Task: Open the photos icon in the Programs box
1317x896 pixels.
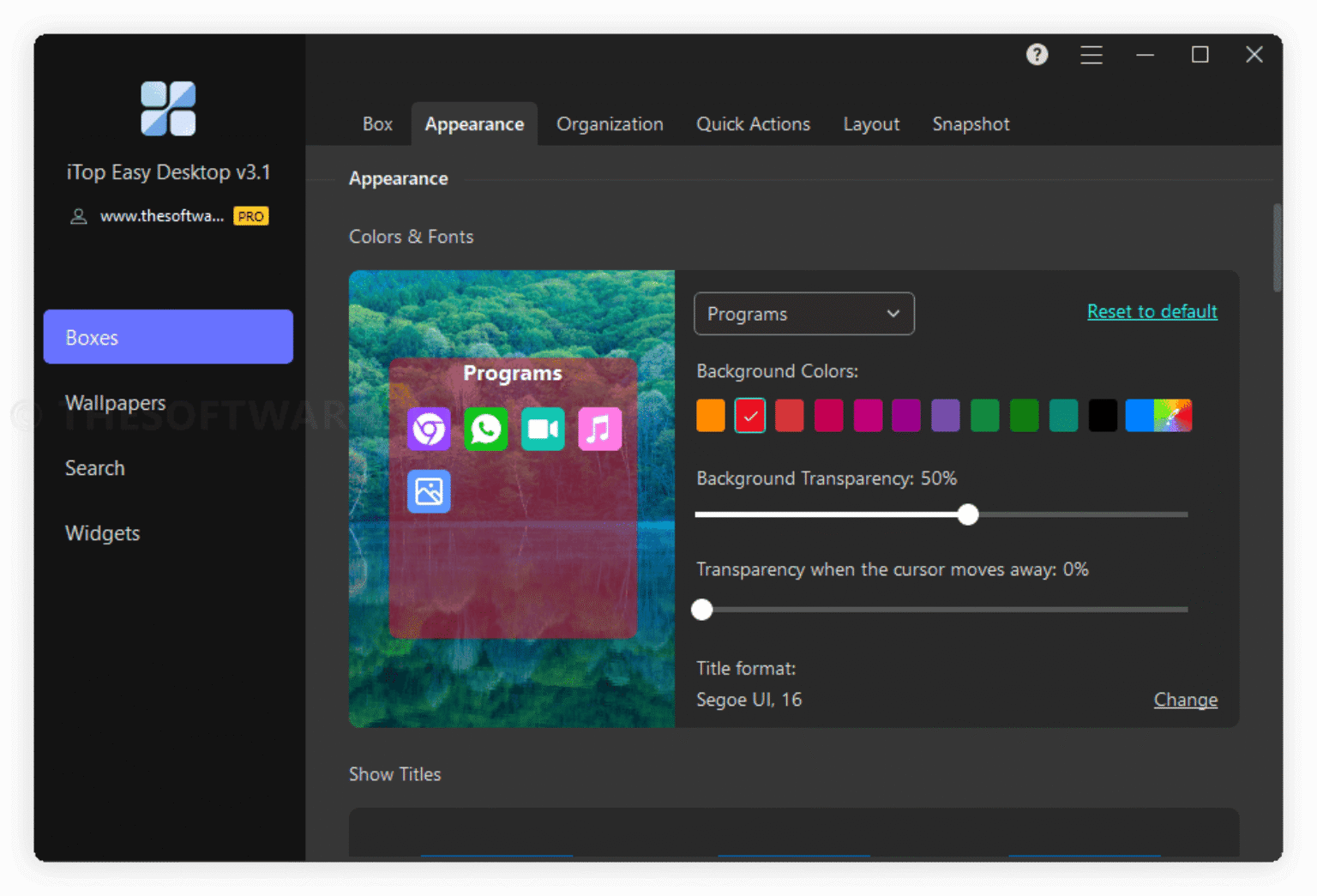Action: click(429, 491)
